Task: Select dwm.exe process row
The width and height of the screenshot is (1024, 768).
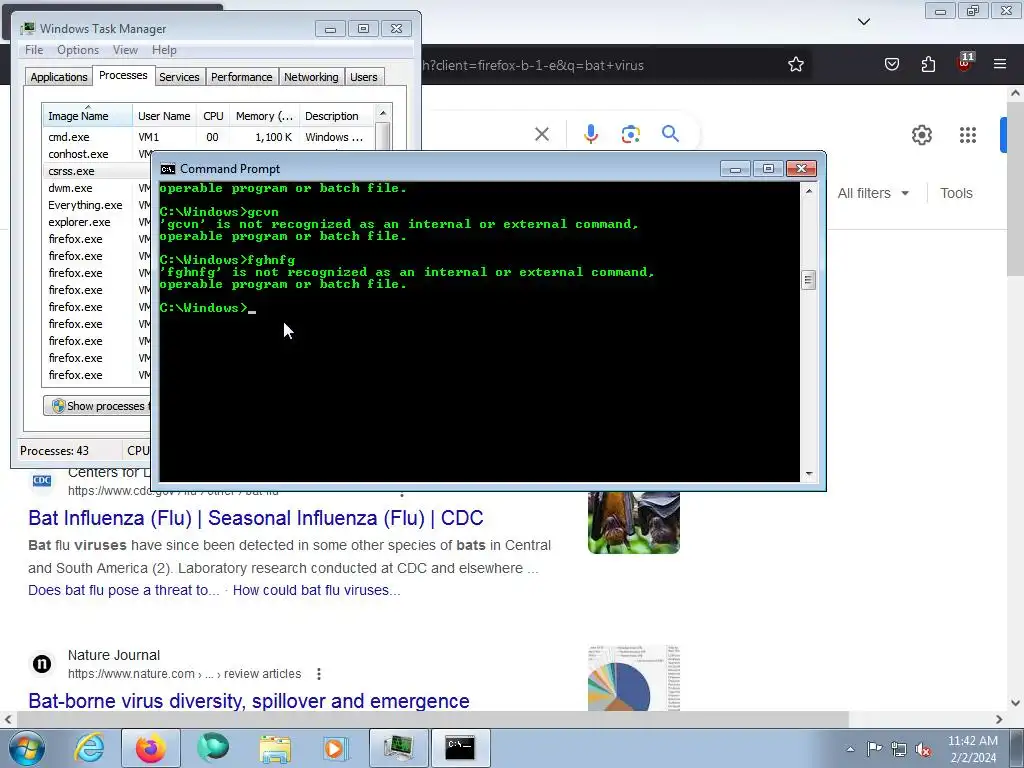Action: pyautogui.click(x=96, y=188)
